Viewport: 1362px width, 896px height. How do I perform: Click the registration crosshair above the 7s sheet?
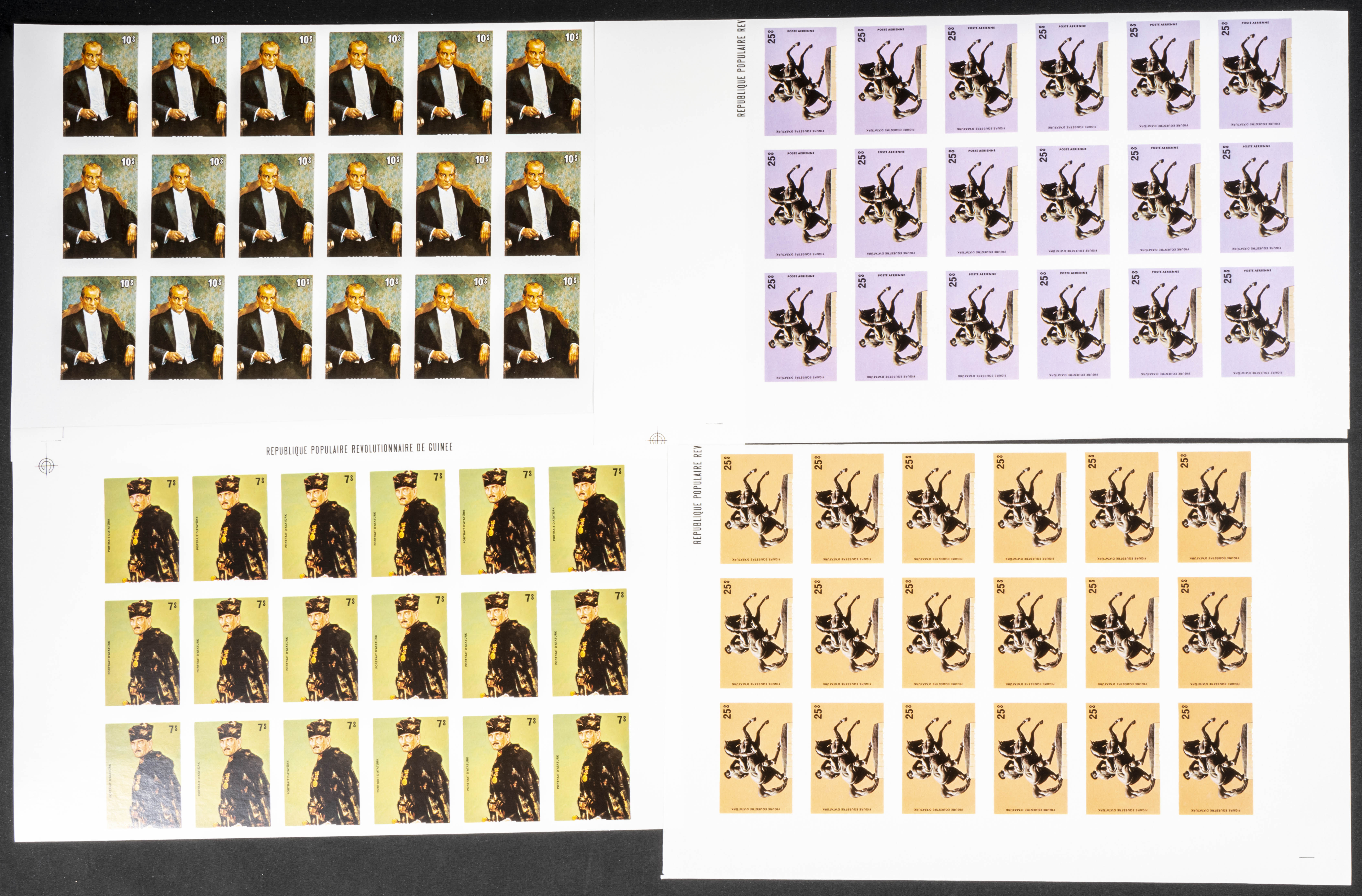coord(47,466)
